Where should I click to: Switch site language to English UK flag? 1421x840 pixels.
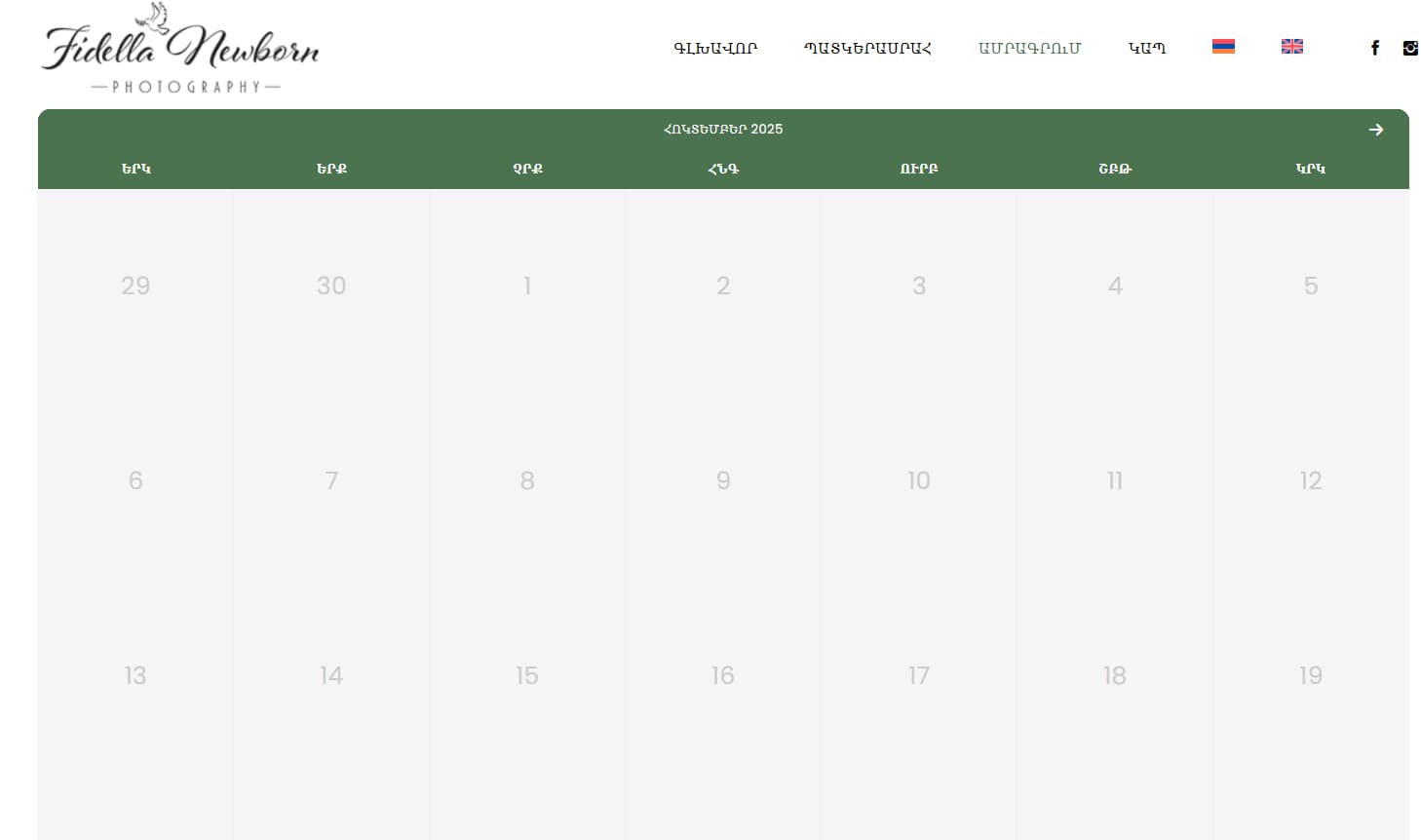click(x=1291, y=47)
